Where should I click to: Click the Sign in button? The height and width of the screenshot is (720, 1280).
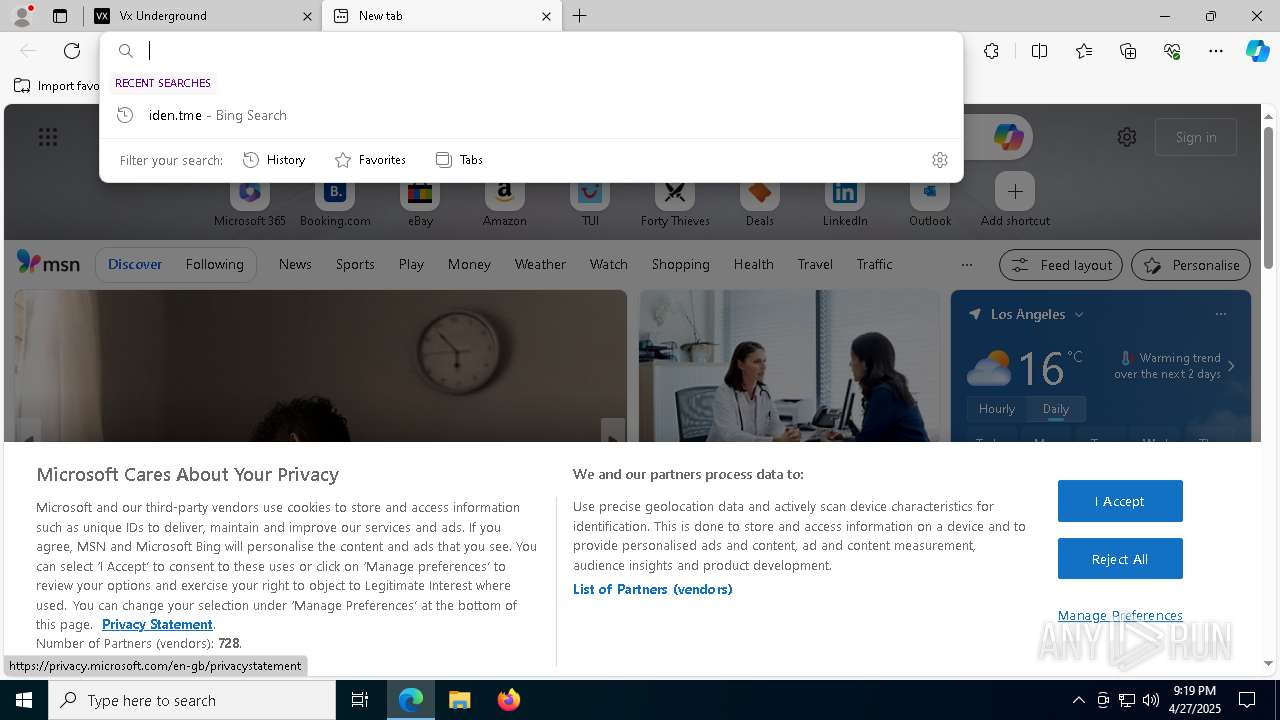(1196, 137)
